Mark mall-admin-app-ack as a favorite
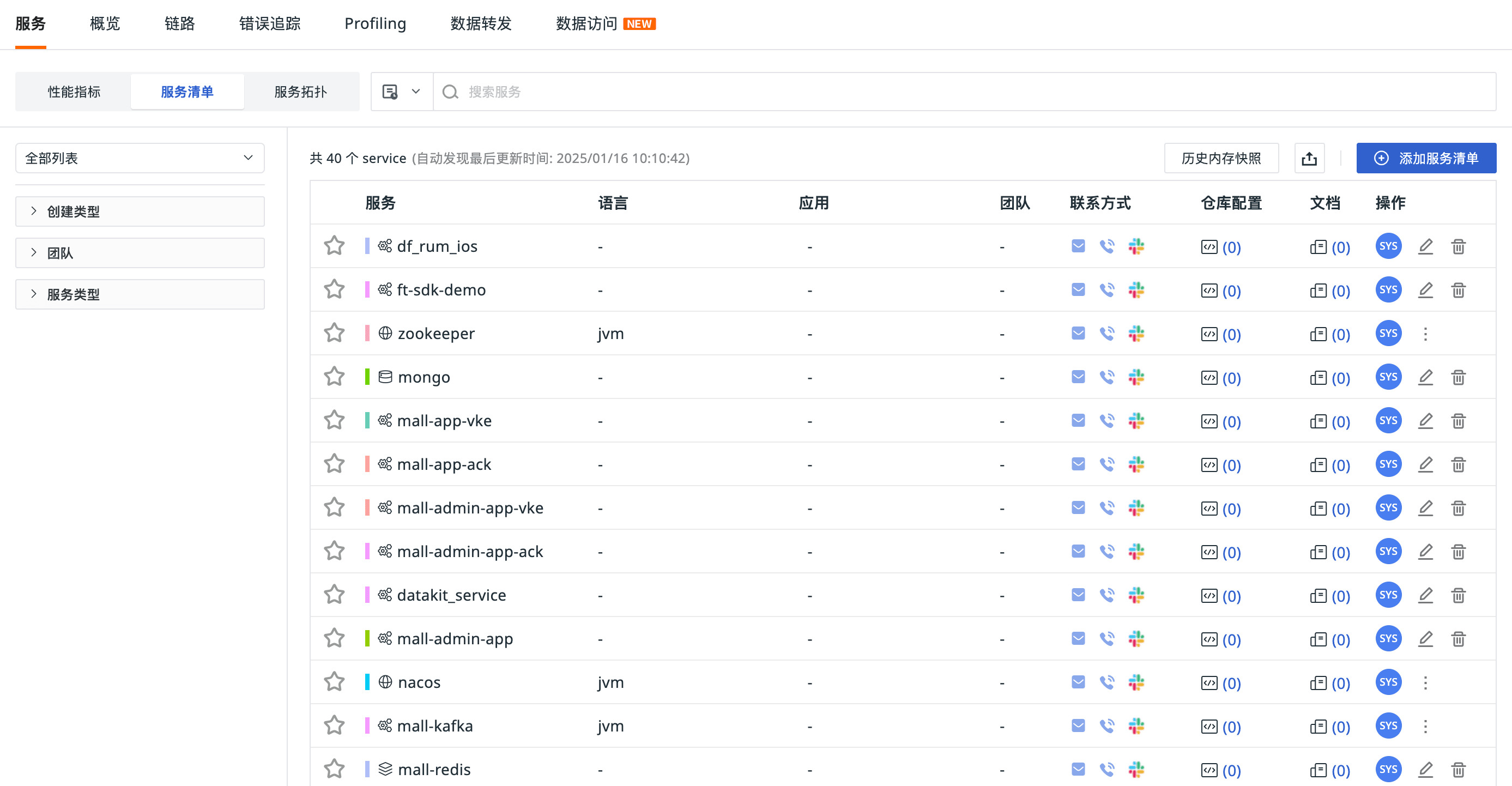Viewport: 1512px width, 786px height. pos(335,551)
